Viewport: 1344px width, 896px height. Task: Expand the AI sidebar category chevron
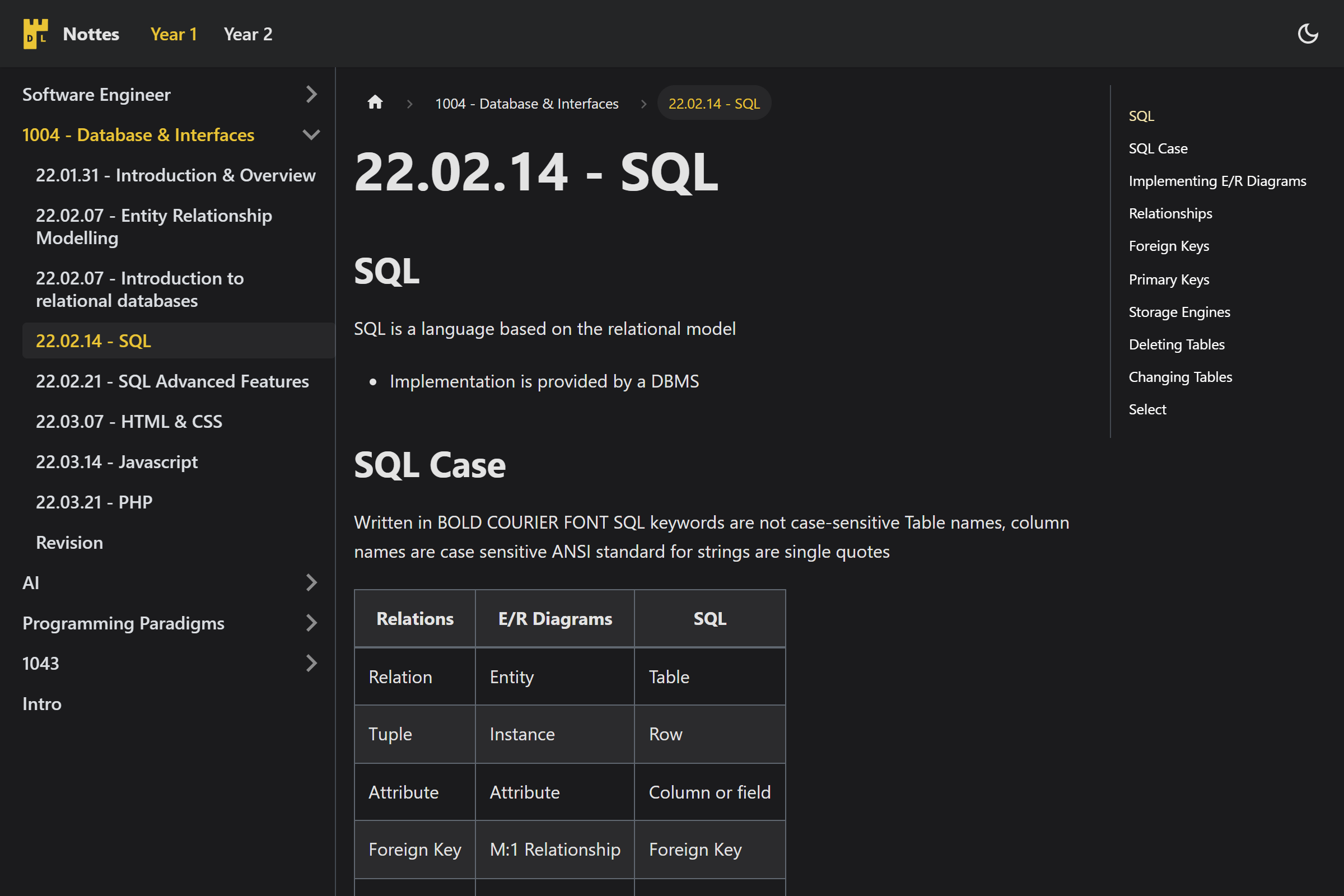[x=311, y=583]
